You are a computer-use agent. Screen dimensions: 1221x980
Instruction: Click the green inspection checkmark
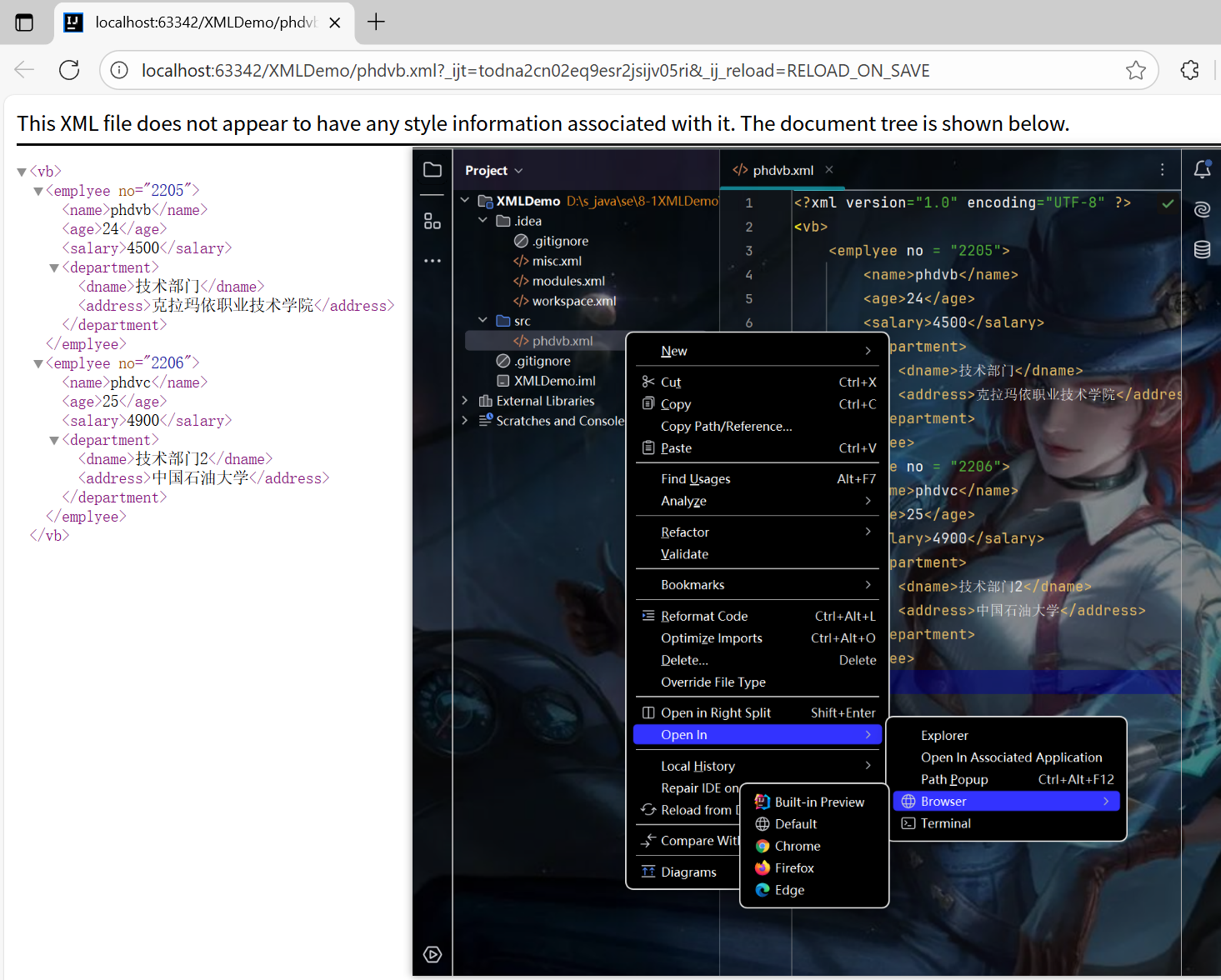click(x=1168, y=202)
